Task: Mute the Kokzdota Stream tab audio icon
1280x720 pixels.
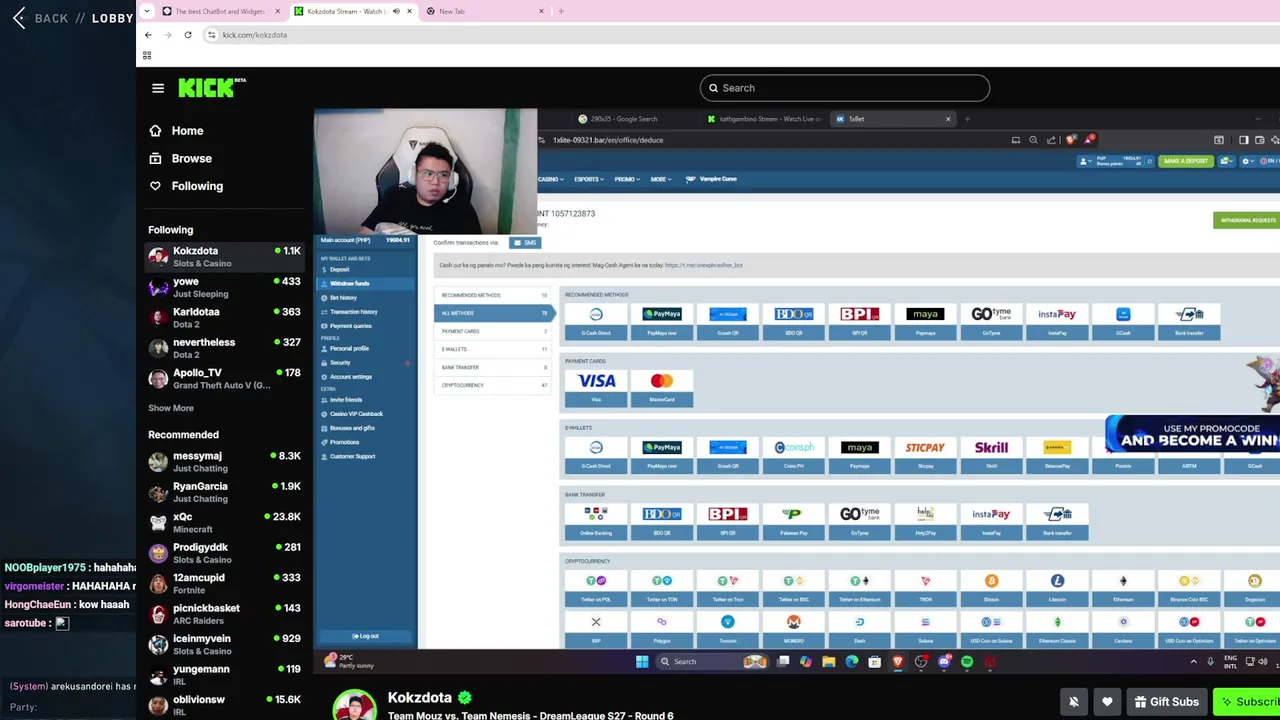Action: pos(396,11)
